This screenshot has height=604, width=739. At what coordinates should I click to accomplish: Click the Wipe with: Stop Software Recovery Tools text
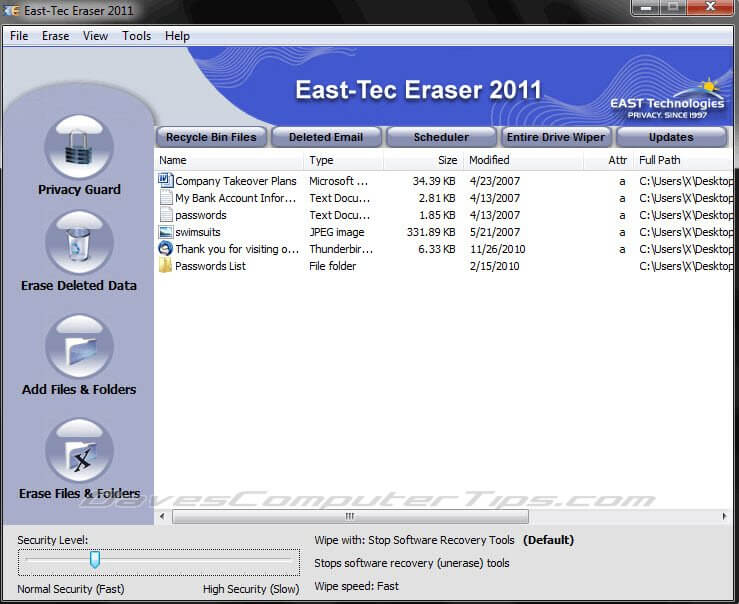coord(414,540)
